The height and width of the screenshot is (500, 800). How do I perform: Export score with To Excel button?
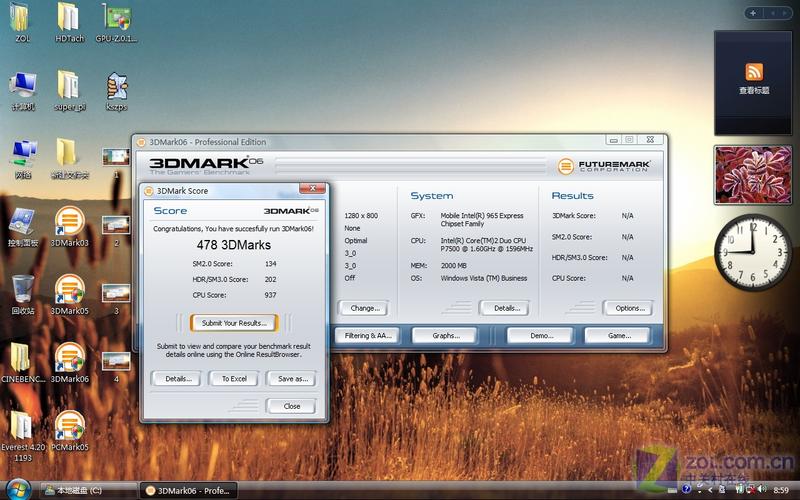tap(234, 379)
